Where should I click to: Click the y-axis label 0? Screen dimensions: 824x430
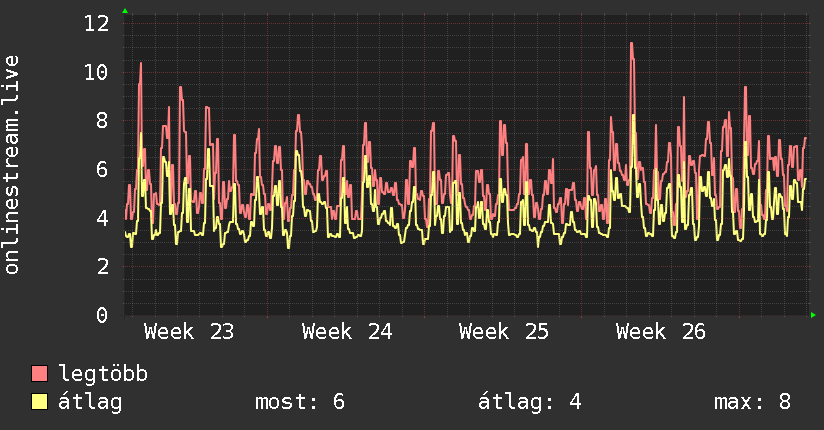pos(102,315)
